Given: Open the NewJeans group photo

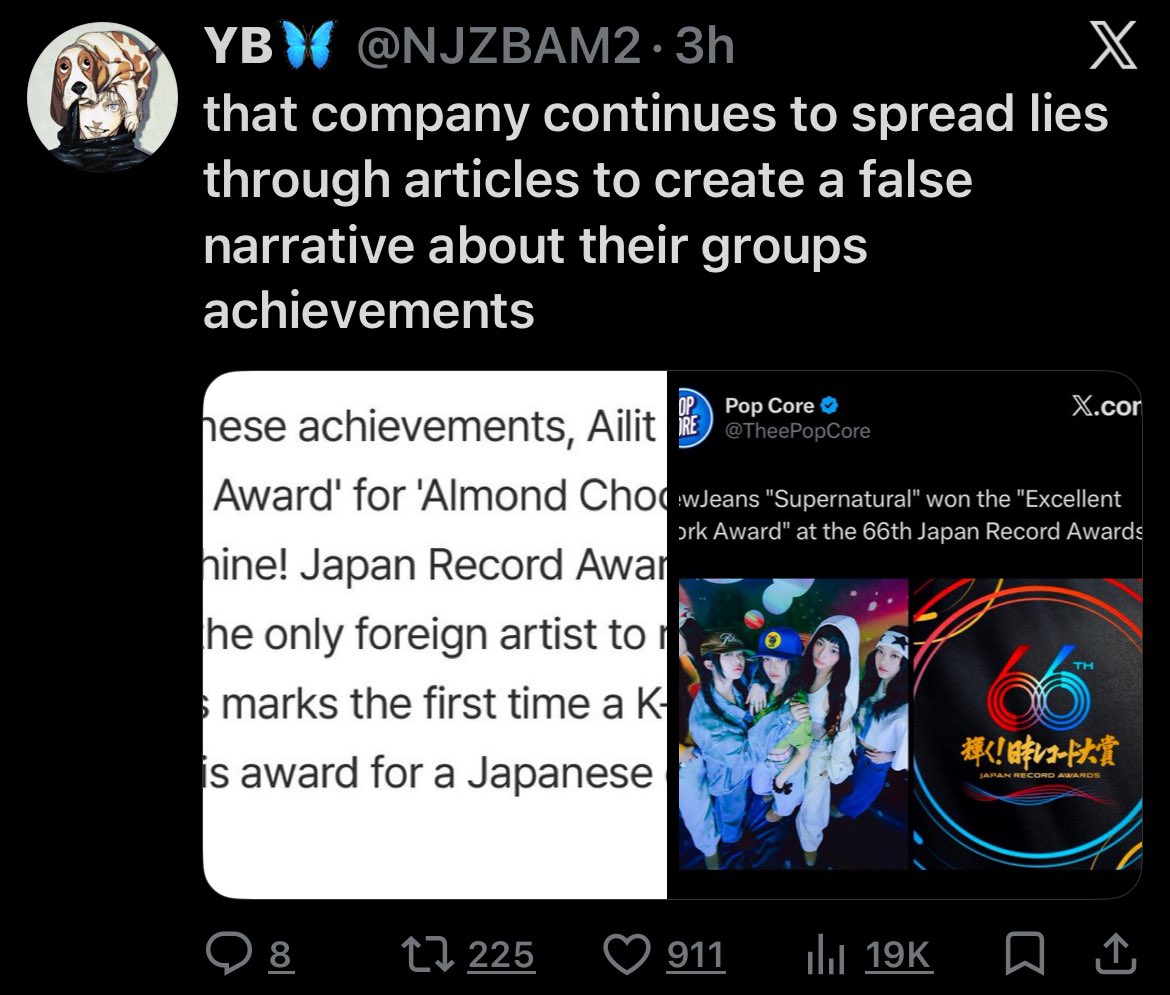Looking at the screenshot, I should click(793, 723).
